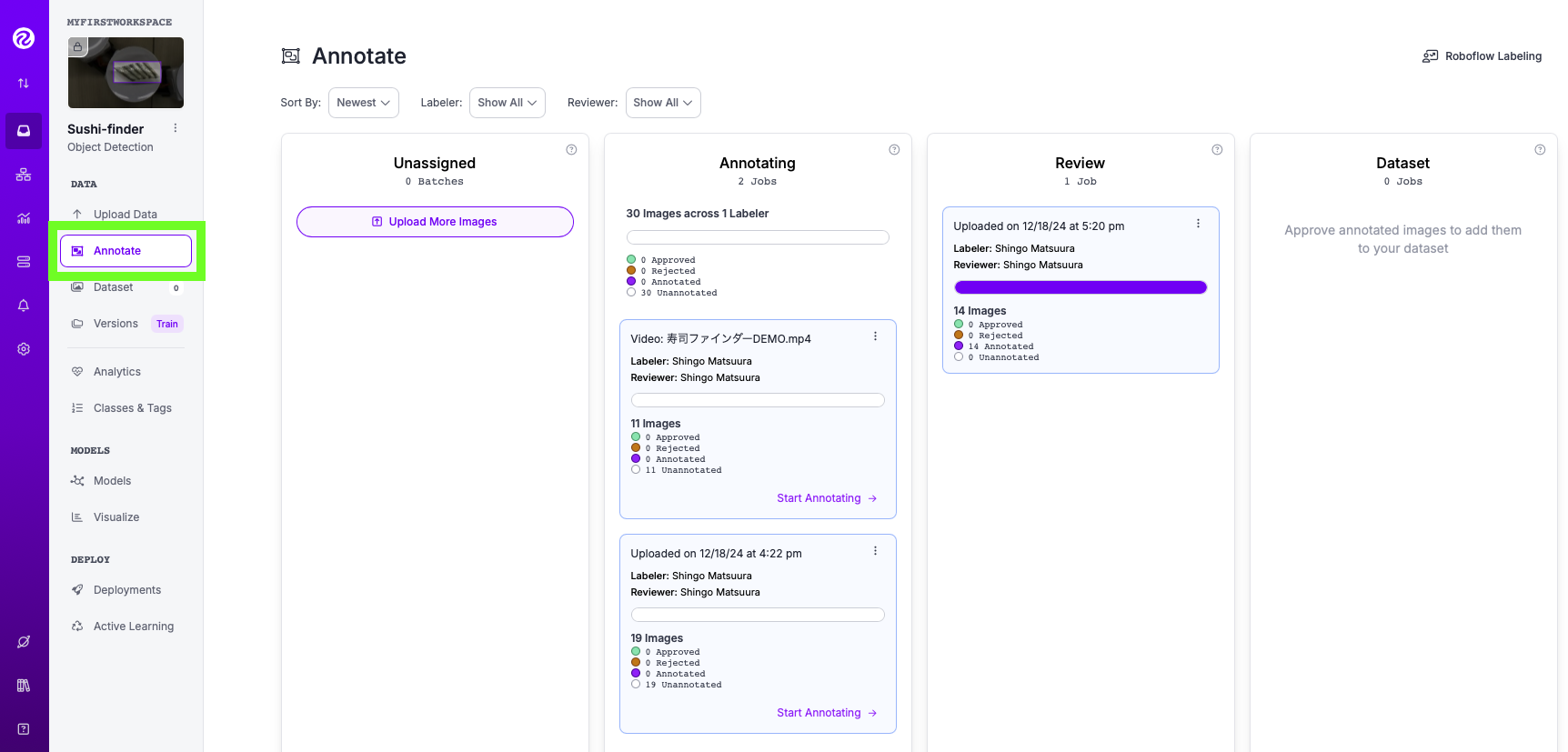Click the help icon in Review column
The image size is (1568, 752).
pyautogui.click(x=1217, y=150)
